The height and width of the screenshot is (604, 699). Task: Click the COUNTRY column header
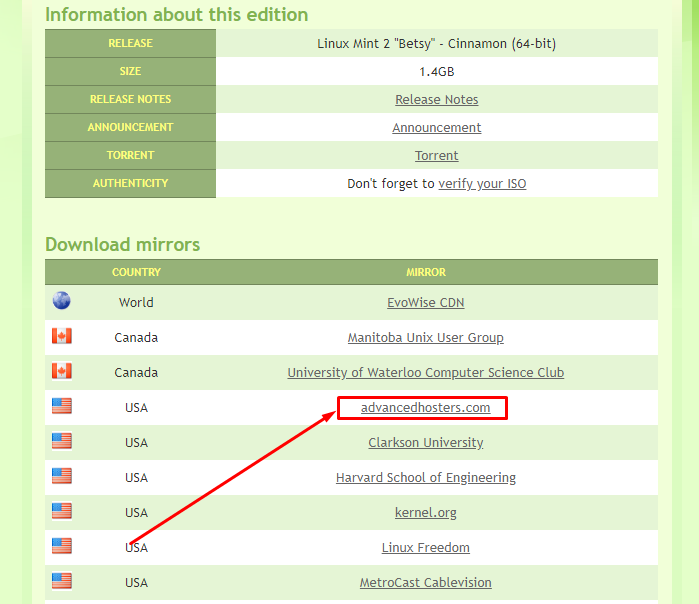pos(136,272)
